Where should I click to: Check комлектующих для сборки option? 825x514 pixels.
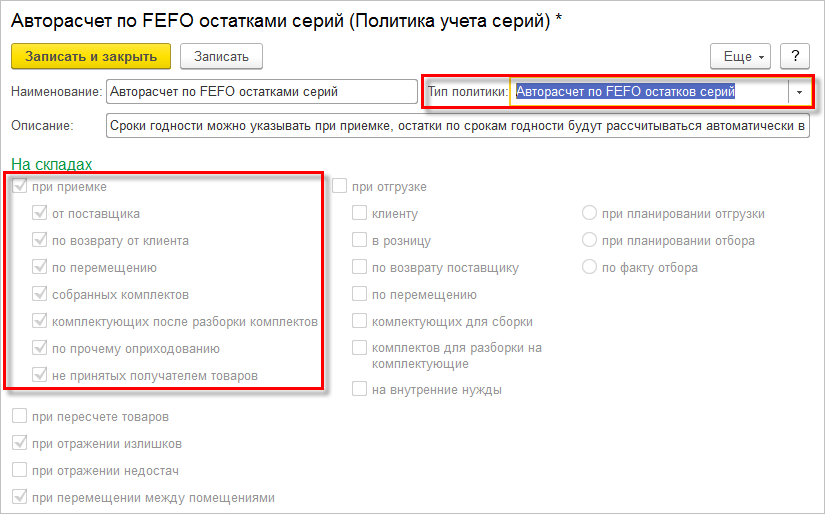pos(359,320)
